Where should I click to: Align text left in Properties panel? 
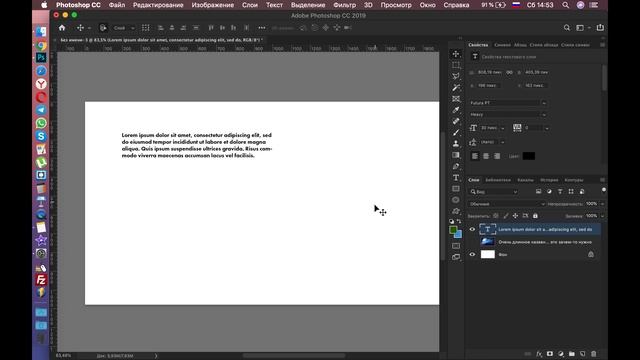coord(475,156)
